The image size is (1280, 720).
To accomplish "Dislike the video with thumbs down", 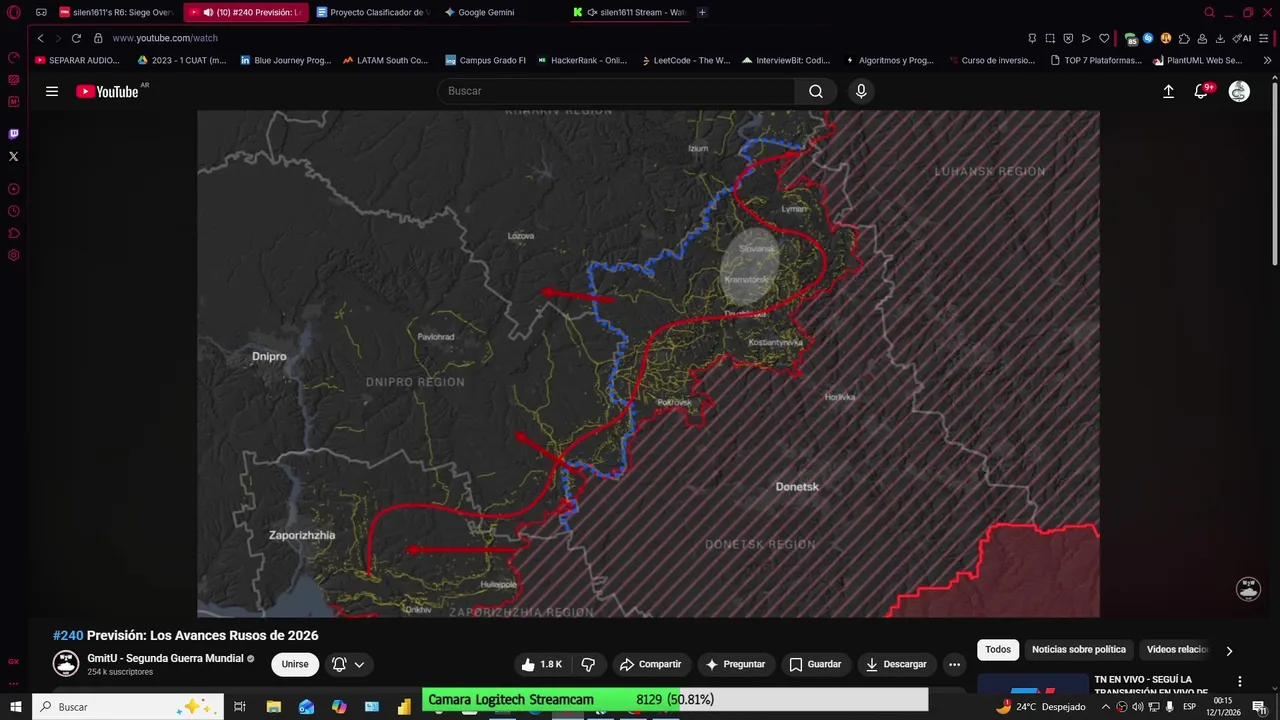I will pyautogui.click(x=588, y=664).
